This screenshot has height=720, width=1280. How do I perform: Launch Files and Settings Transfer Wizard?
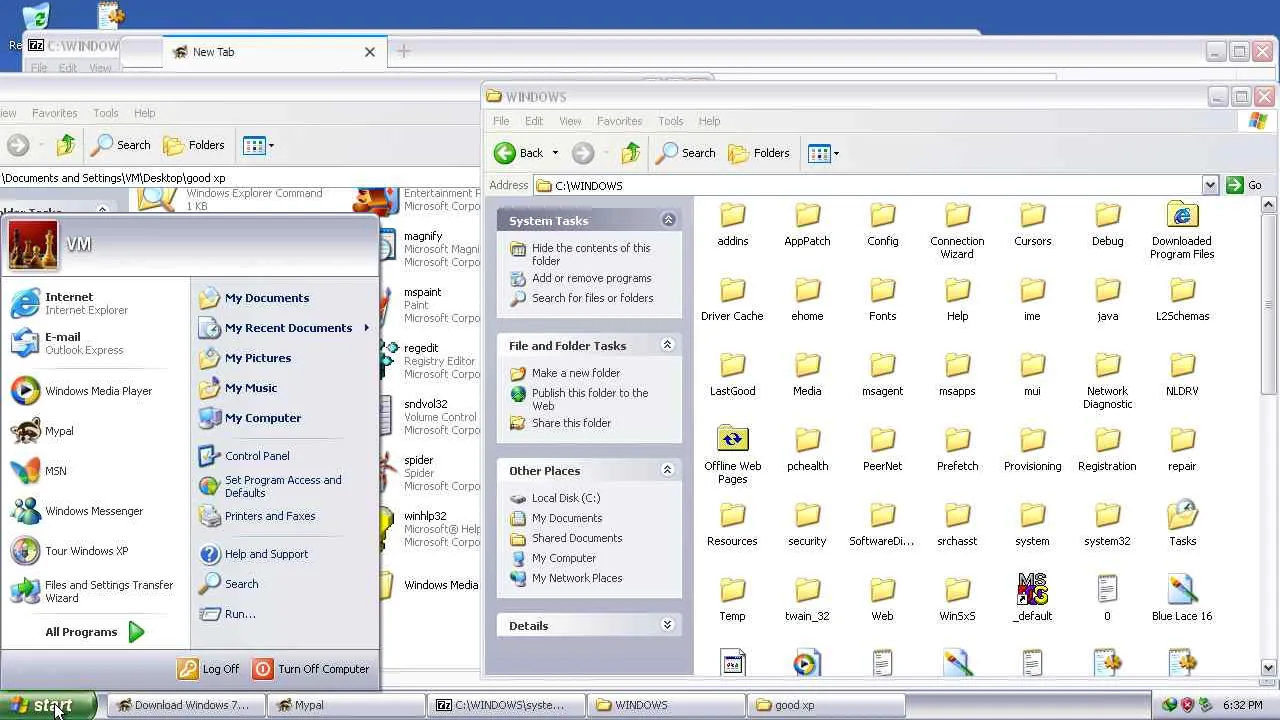(x=92, y=591)
